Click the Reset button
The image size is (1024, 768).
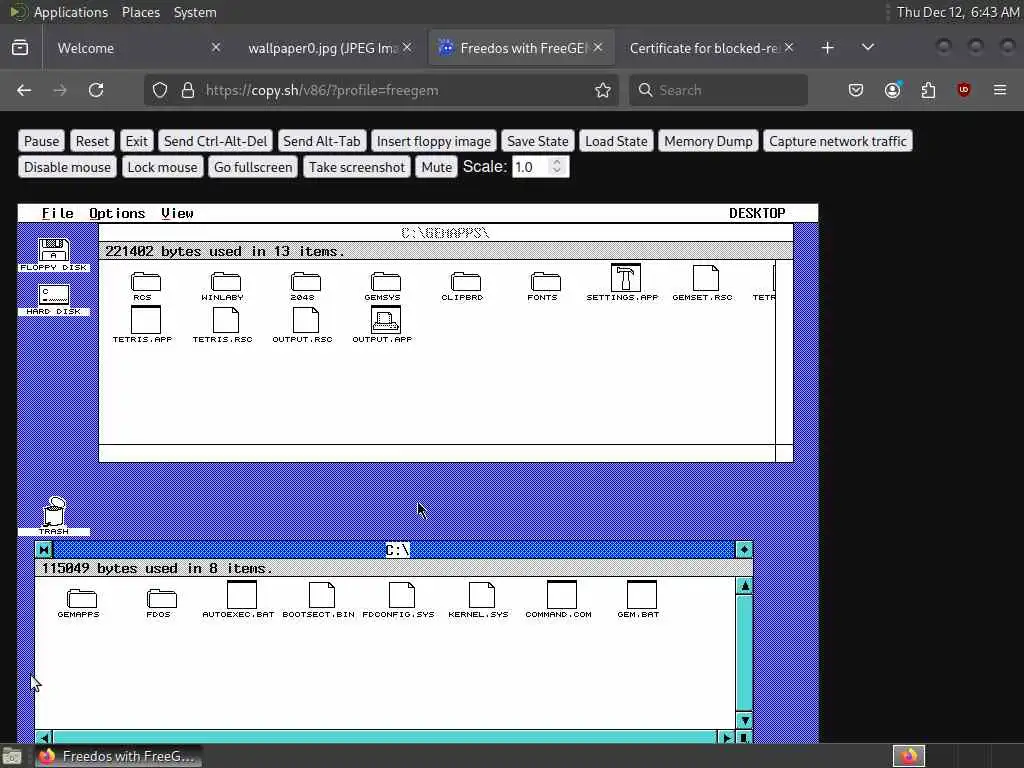92,141
